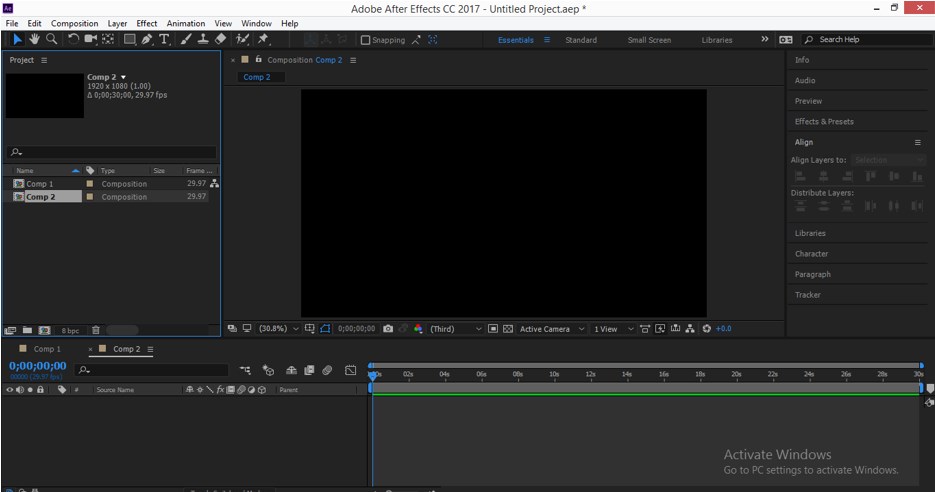Viewport: 935px width, 492px height.
Task: Take a snapshot with camera icon
Action: pyautogui.click(x=388, y=329)
